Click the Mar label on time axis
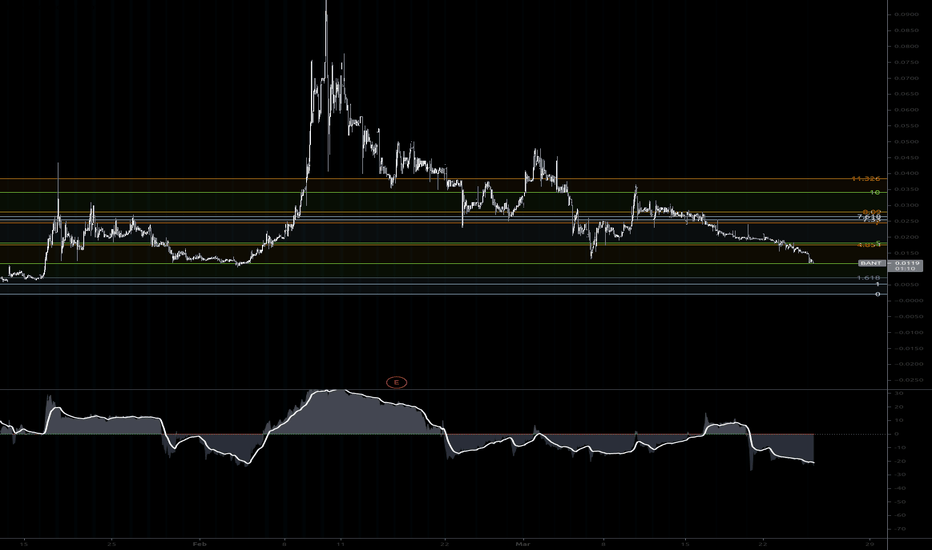The width and height of the screenshot is (932, 550). (522, 543)
